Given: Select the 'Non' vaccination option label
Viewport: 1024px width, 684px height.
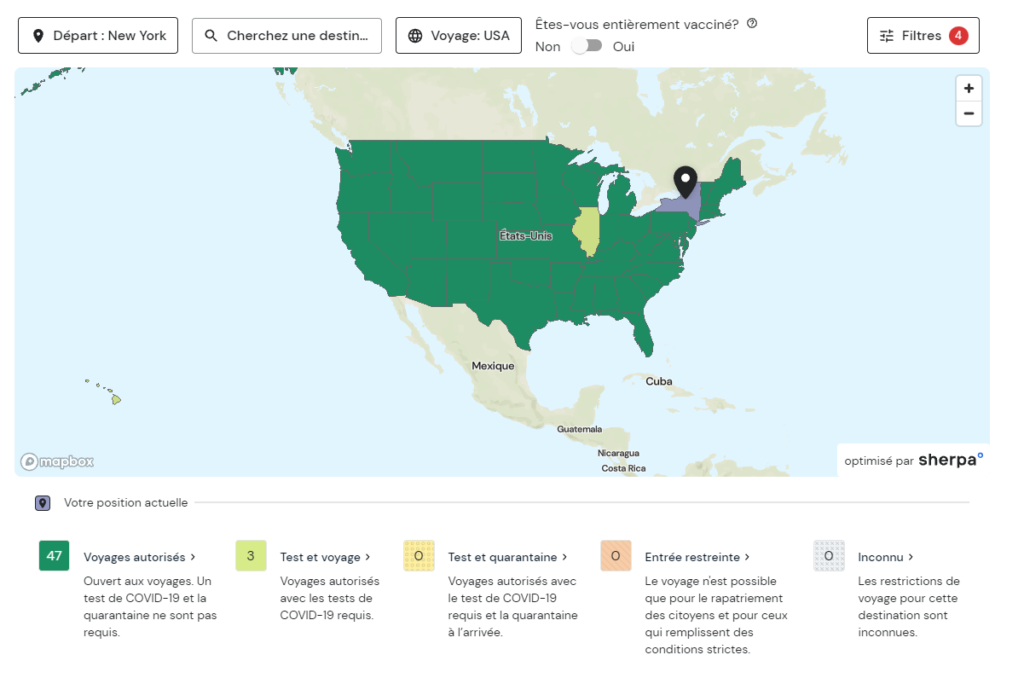Looking at the screenshot, I should click(x=548, y=46).
